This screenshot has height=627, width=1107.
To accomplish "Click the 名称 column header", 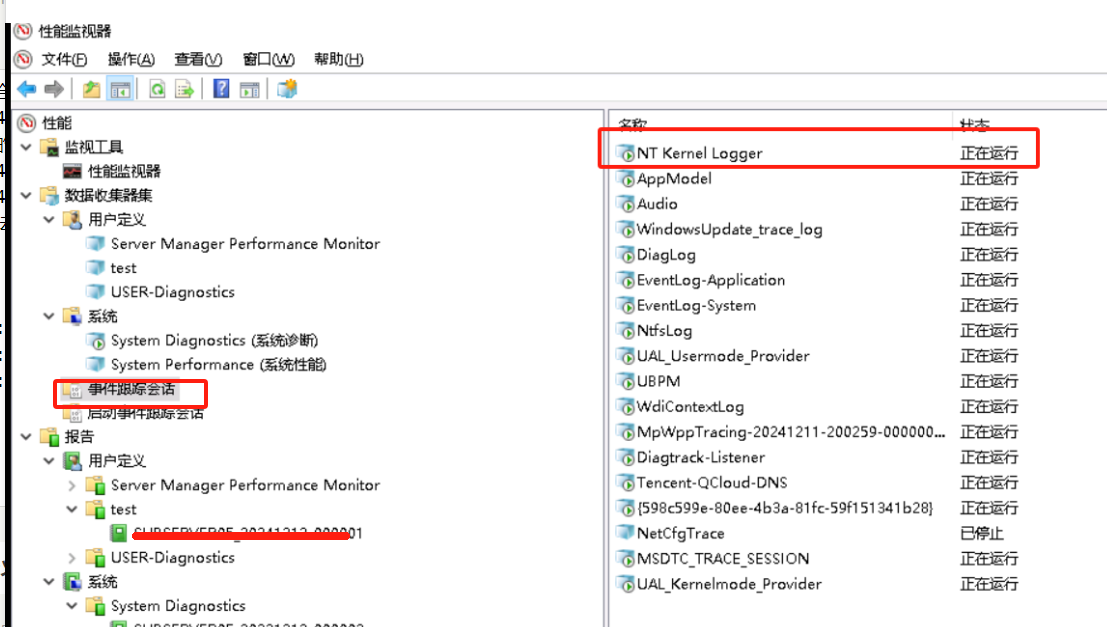I will point(633,125).
